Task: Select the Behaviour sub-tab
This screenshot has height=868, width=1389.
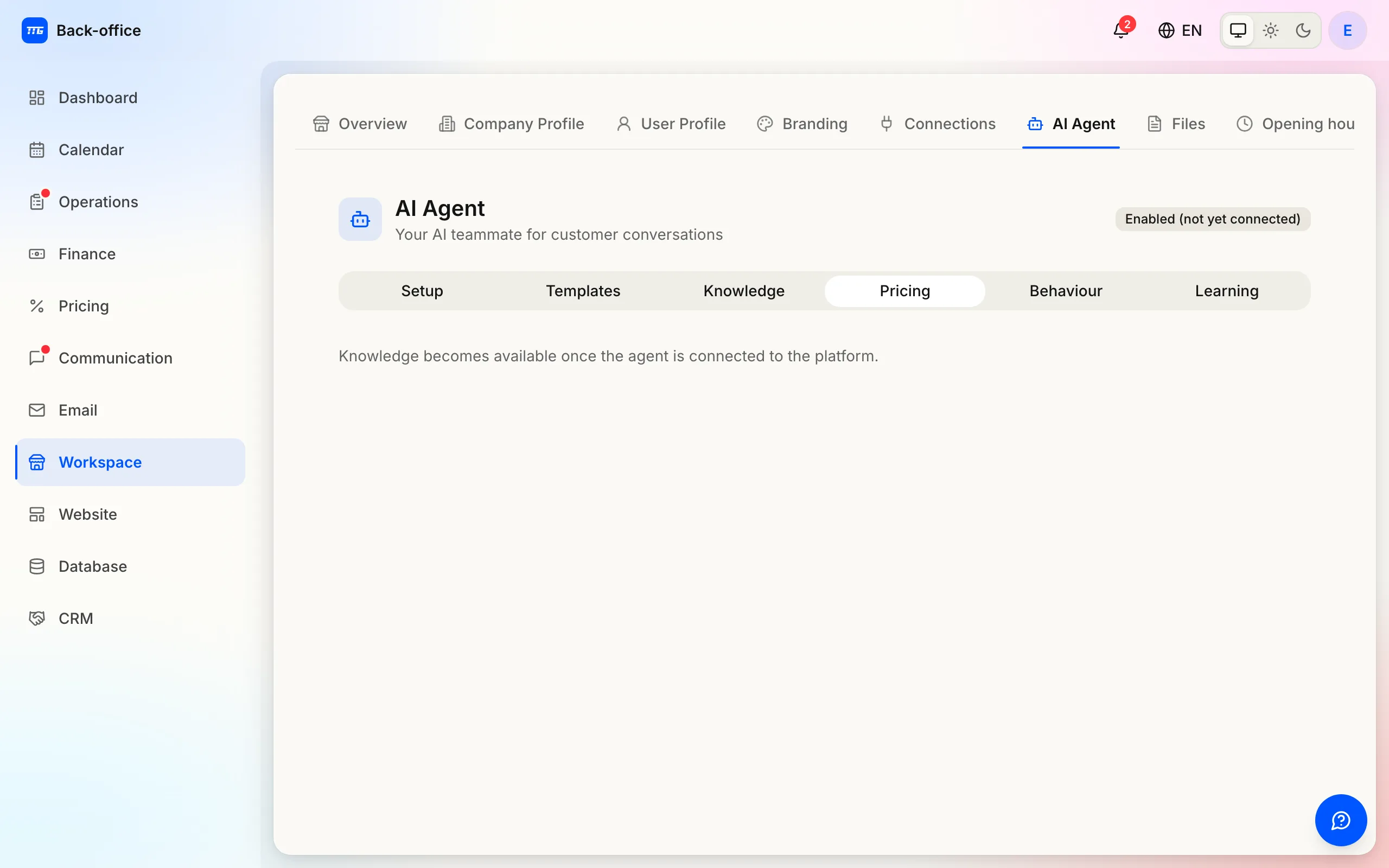Action: coord(1066,291)
